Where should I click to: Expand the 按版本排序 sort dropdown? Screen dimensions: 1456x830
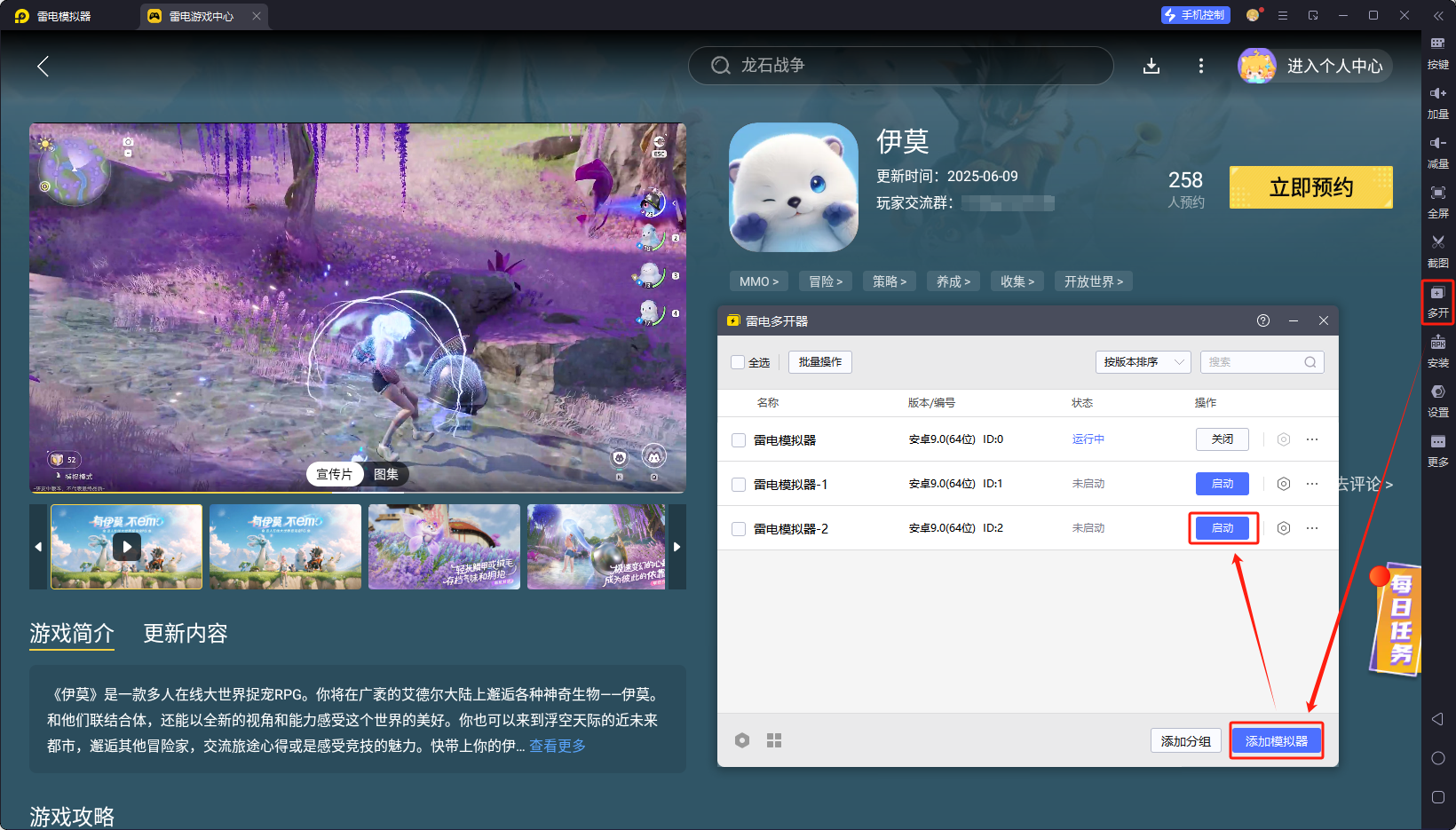click(1143, 362)
